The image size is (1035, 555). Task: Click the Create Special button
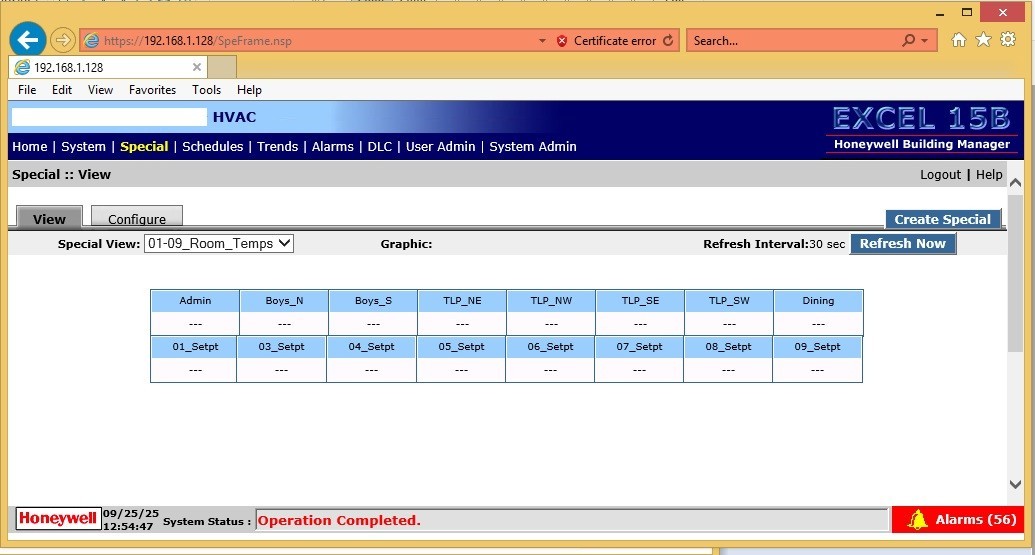[x=943, y=219]
